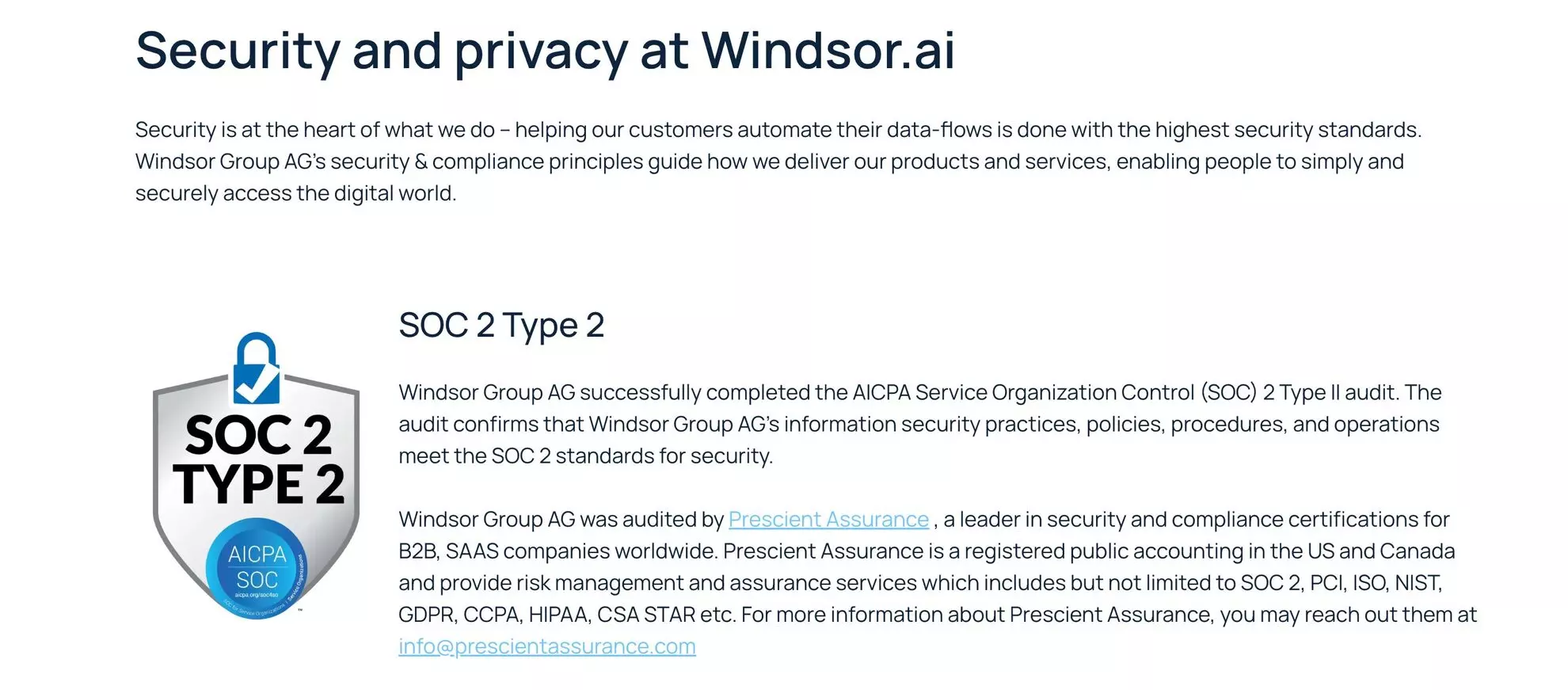
Task: Click the text "Windsor Group AG was audited by"
Action: (561, 520)
